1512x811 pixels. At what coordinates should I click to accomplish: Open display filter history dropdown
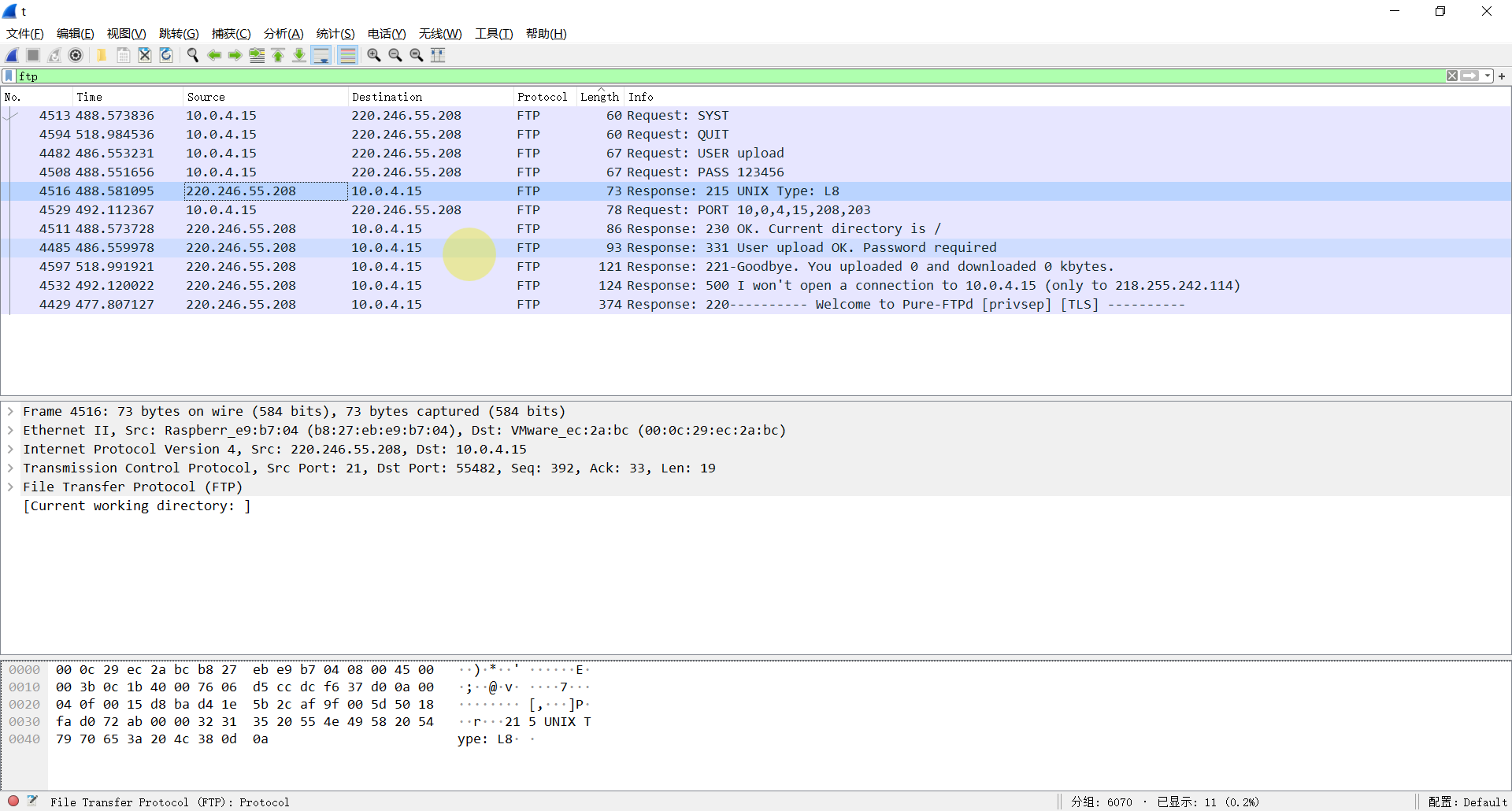[1487, 76]
